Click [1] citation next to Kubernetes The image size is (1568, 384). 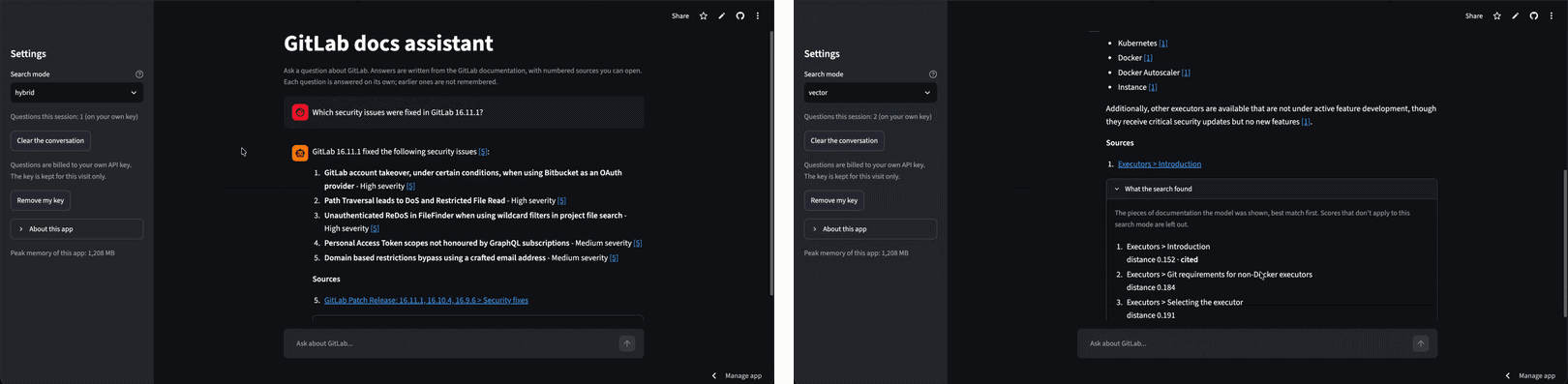1163,44
